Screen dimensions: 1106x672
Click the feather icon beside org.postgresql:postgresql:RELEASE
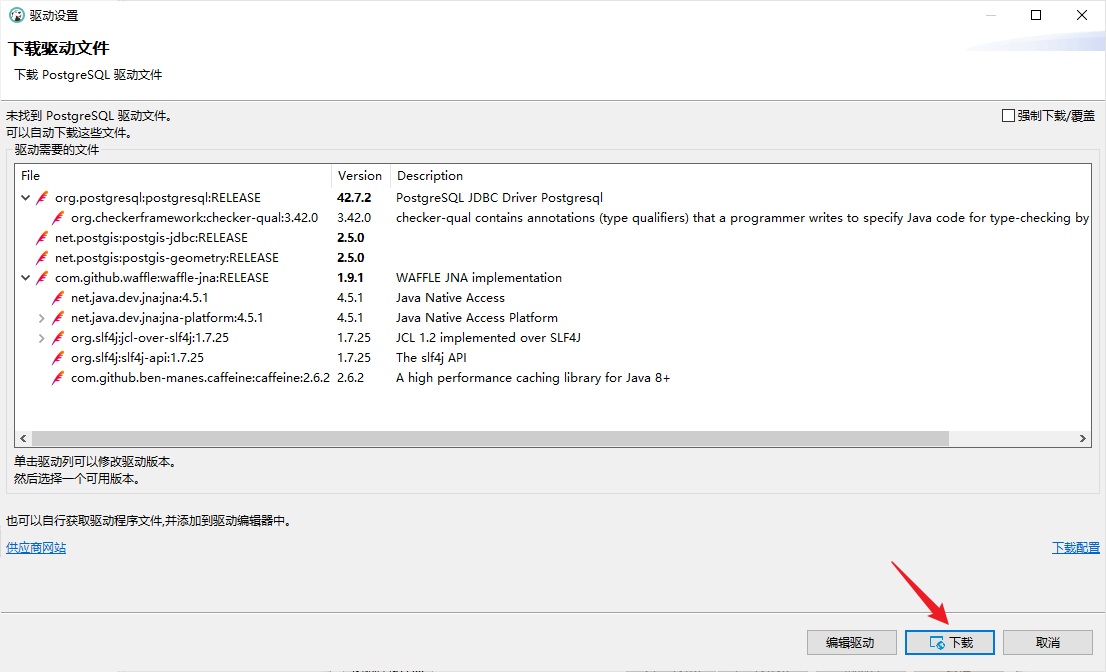point(42,198)
